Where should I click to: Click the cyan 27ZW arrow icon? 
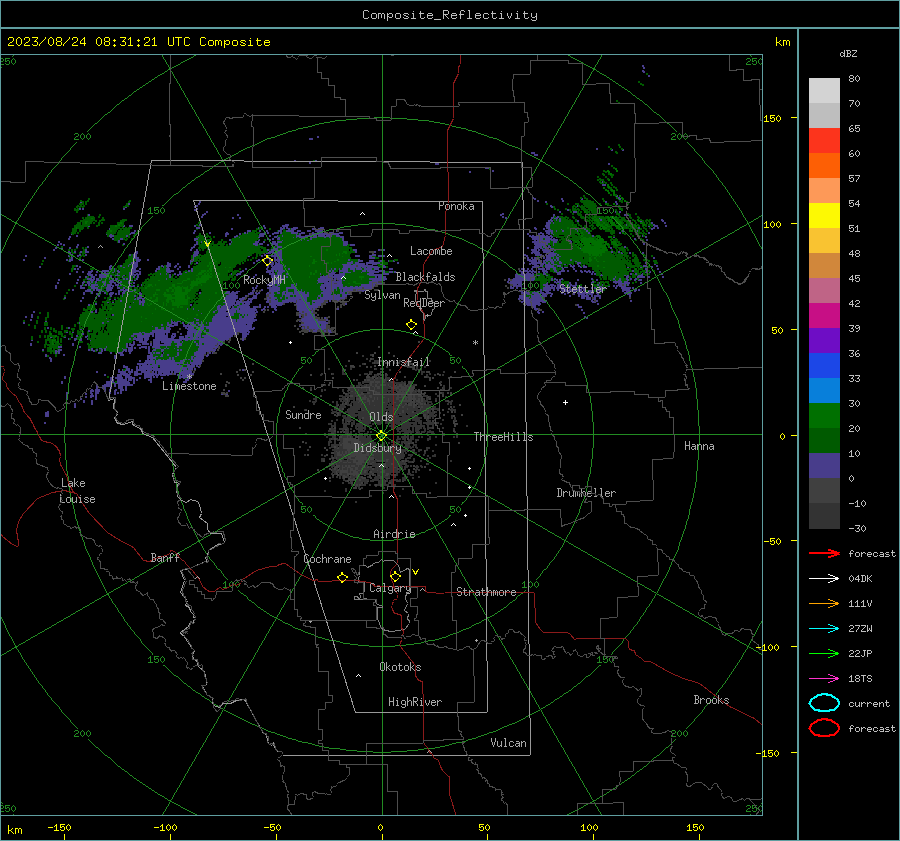point(824,629)
